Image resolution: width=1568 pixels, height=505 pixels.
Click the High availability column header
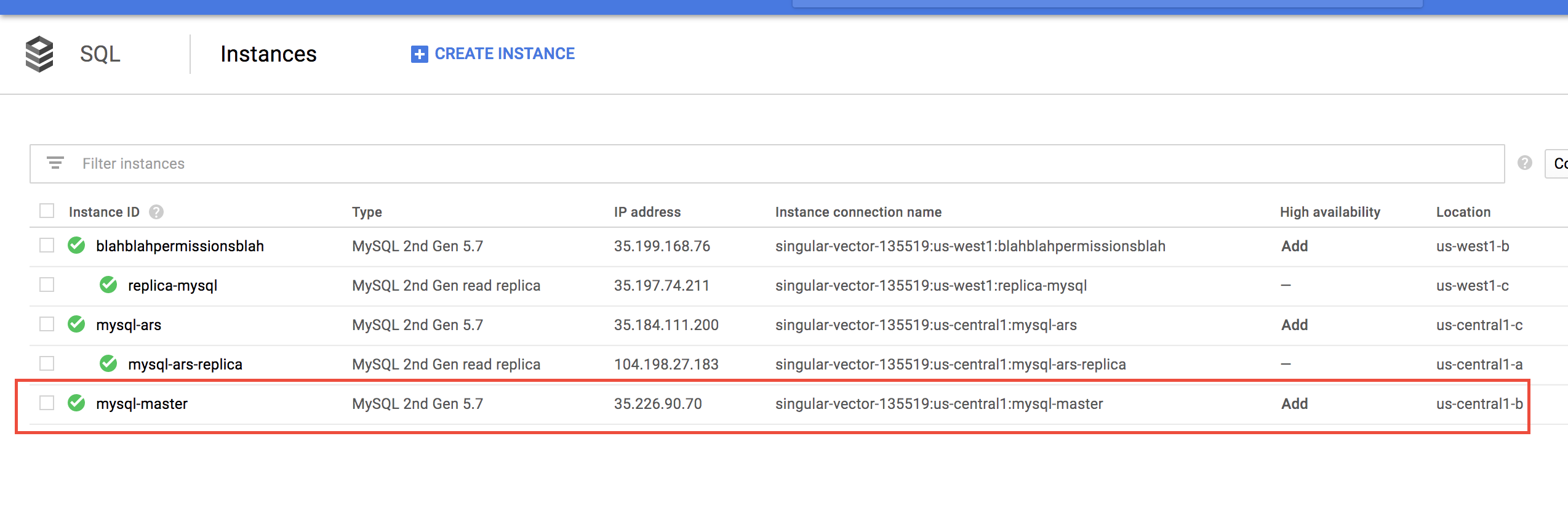click(1330, 212)
